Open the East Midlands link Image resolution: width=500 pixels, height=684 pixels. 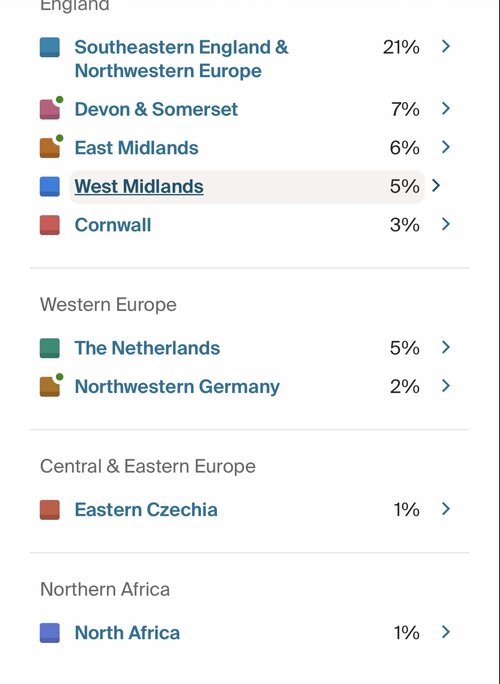[137, 148]
